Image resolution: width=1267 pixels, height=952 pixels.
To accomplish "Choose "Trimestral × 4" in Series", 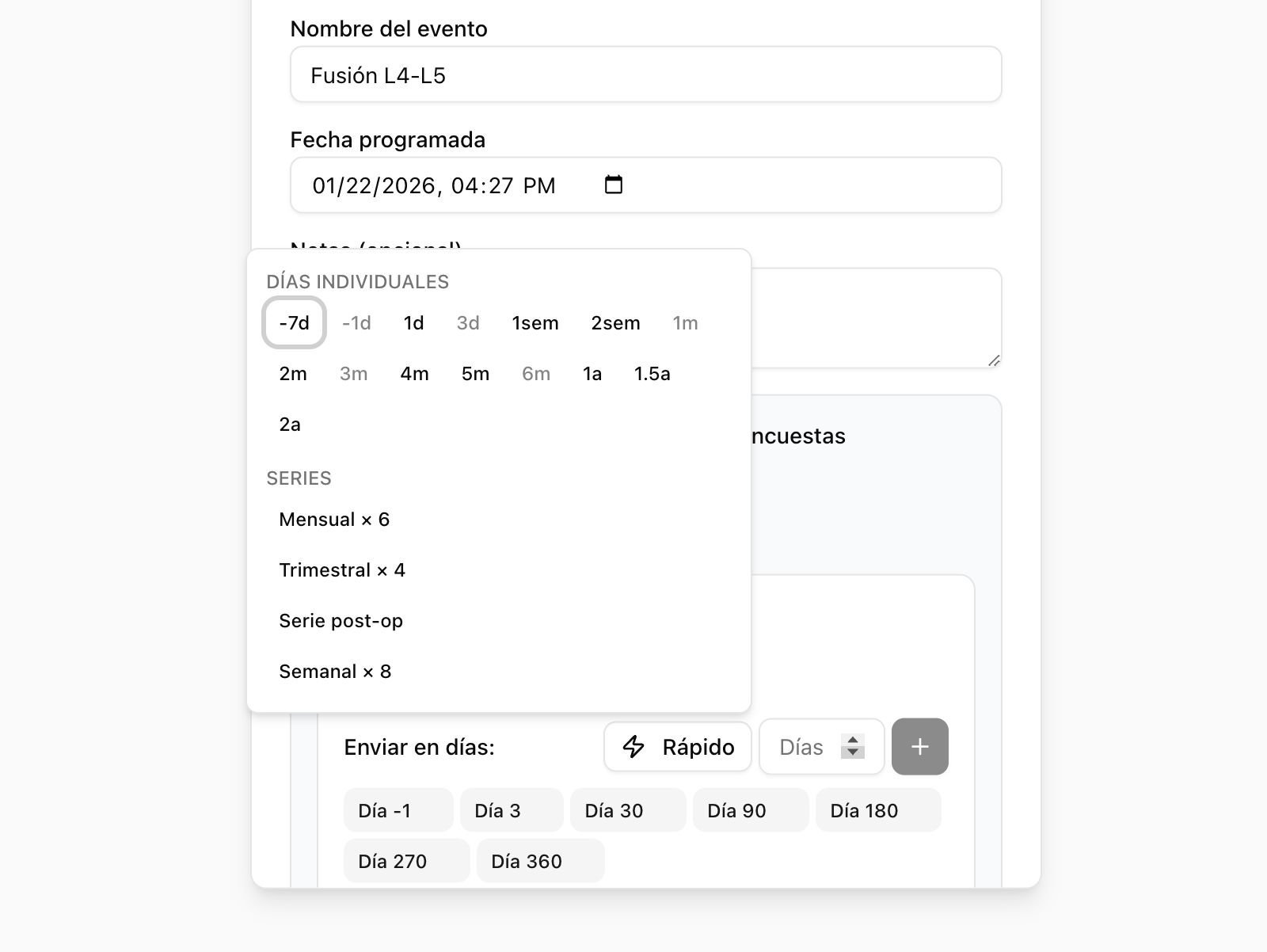I will [342, 569].
